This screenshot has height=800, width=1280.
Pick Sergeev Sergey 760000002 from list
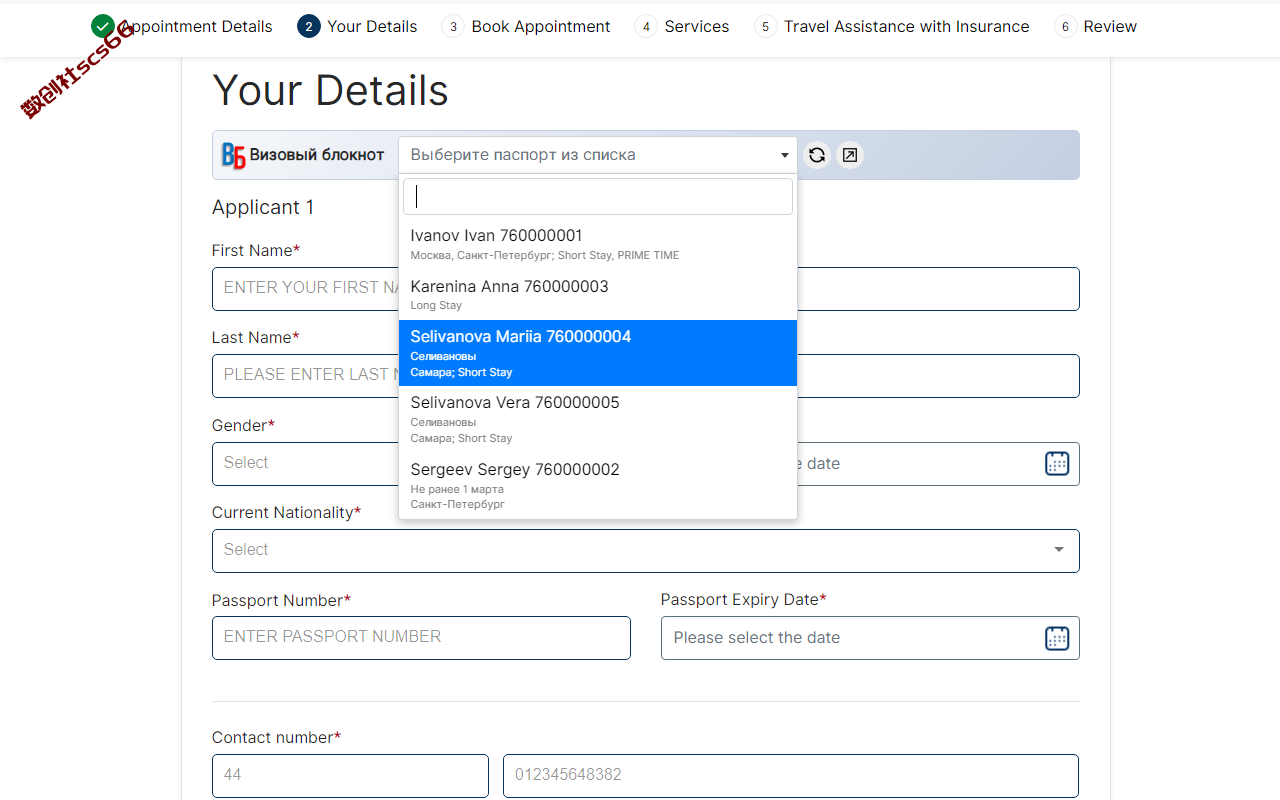(598, 485)
